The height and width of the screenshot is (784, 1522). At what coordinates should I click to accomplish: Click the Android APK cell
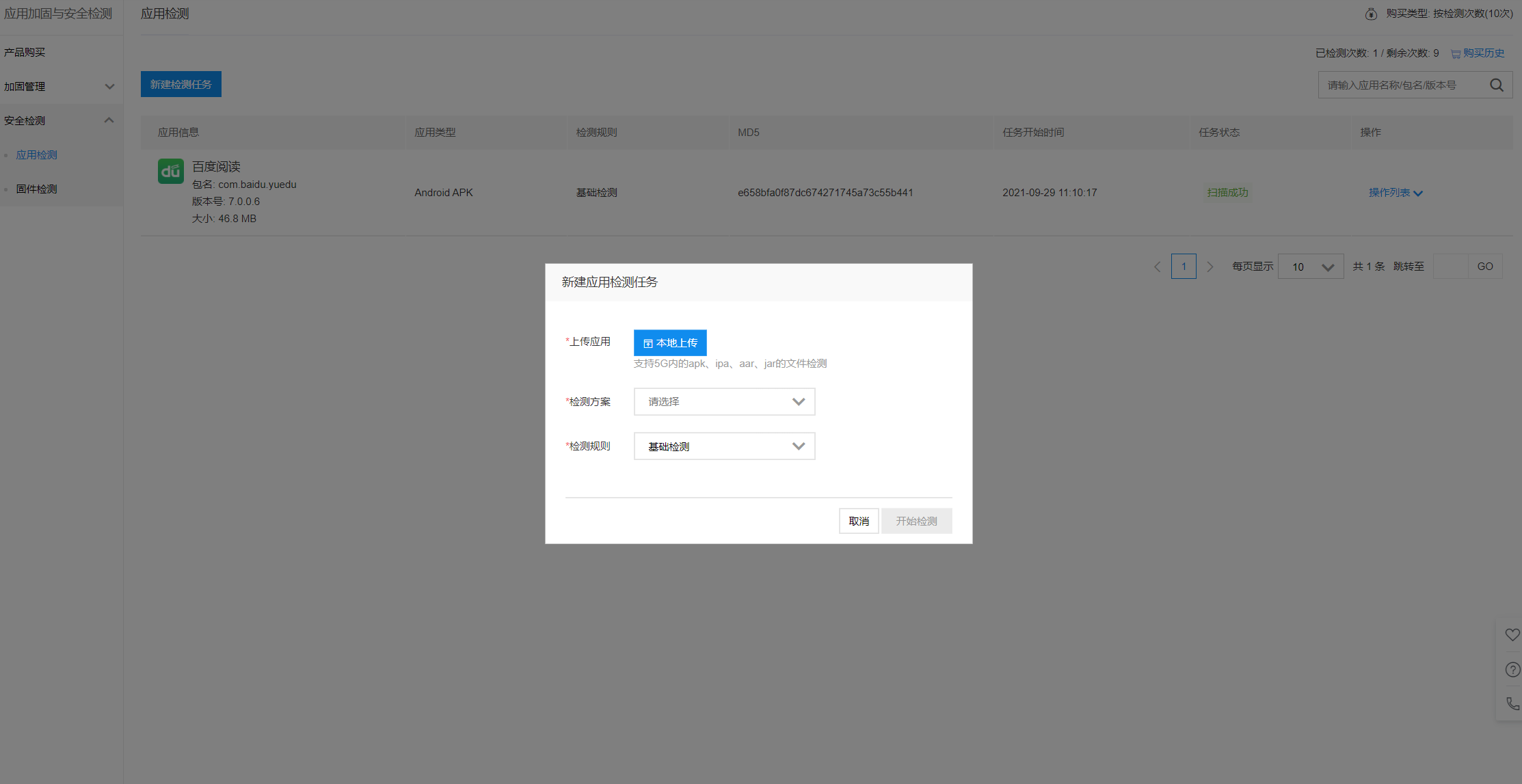(444, 193)
